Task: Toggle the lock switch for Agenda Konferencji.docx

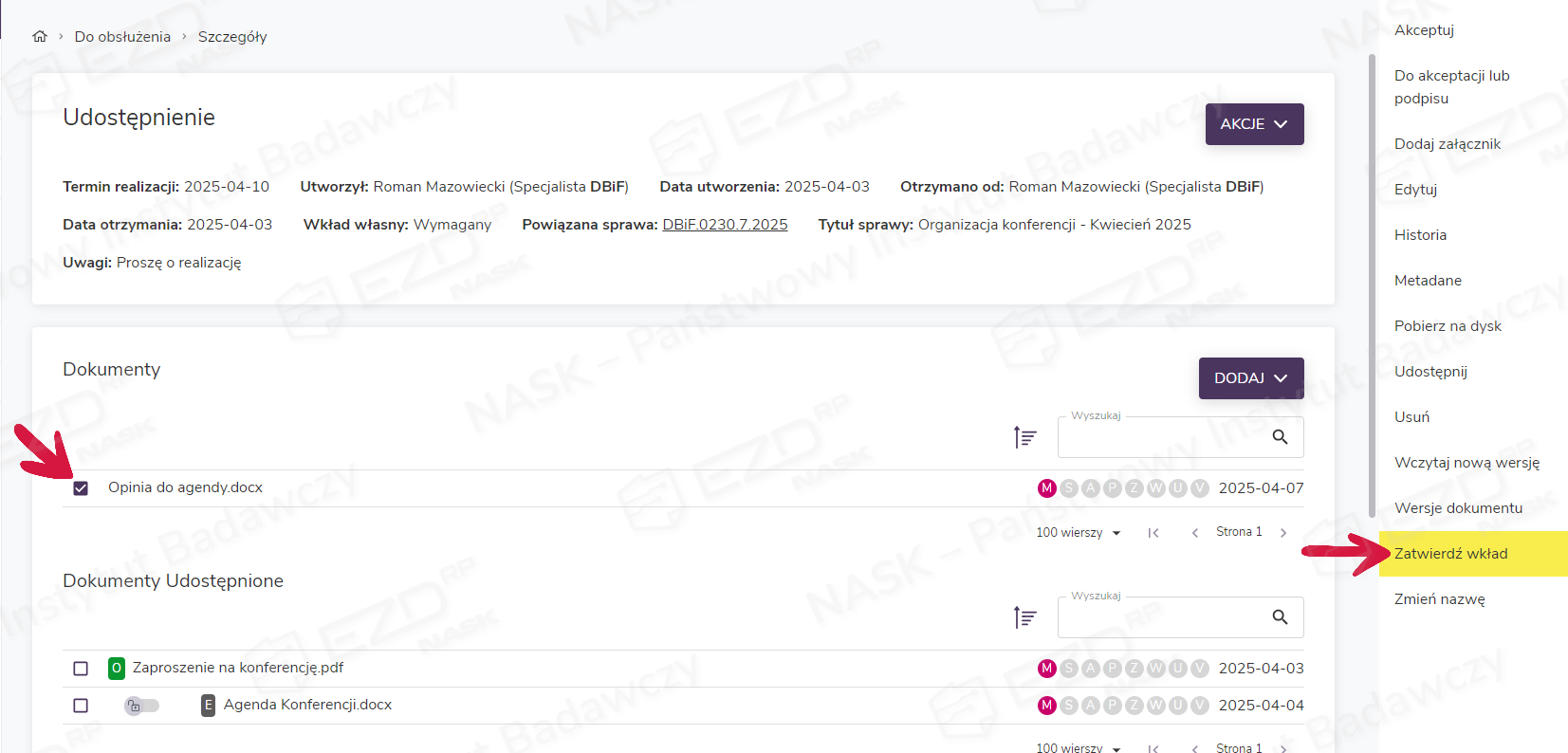Action: 141,706
